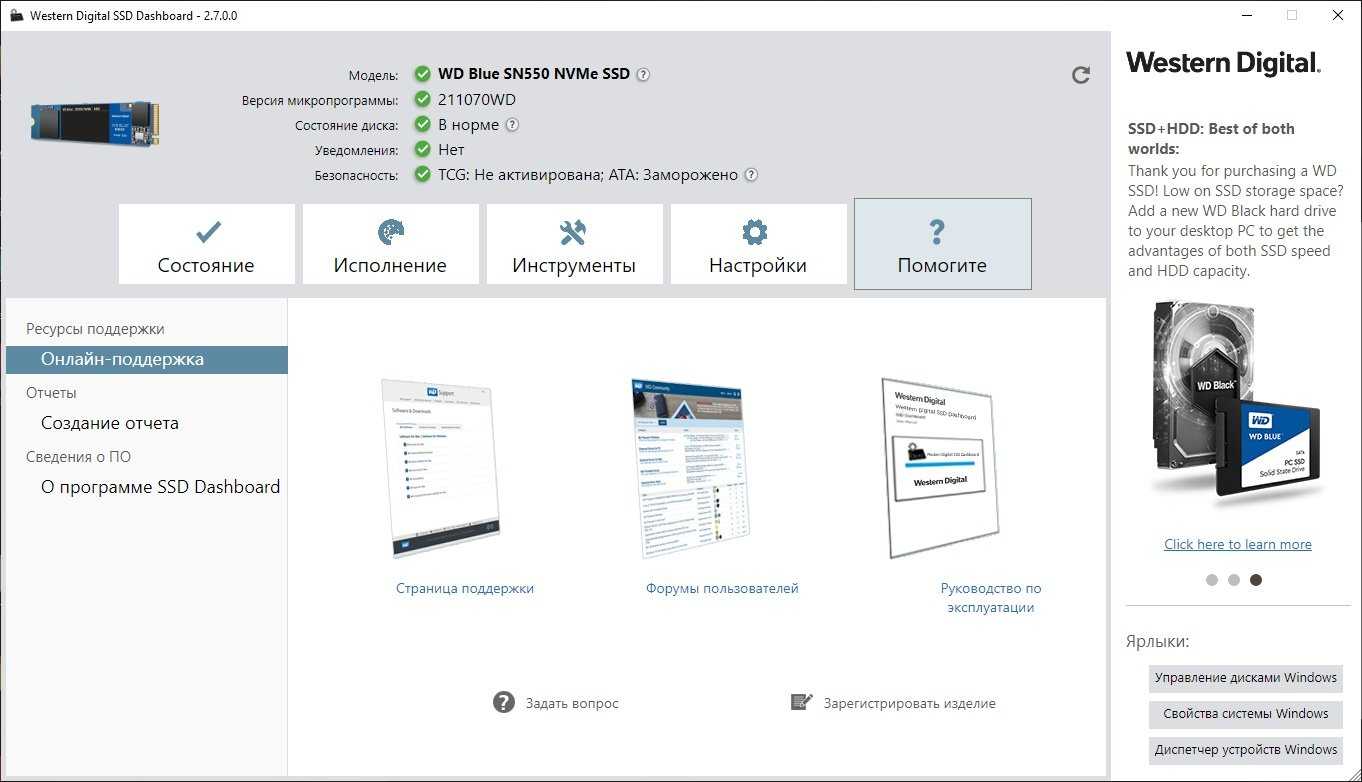Open the 'Инструменты' tab

(x=574, y=245)
